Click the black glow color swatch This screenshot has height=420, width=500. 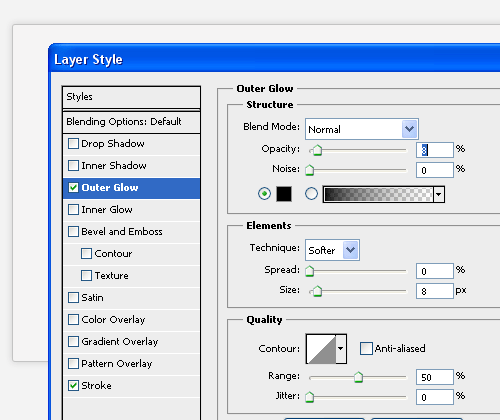pos(284,194)
